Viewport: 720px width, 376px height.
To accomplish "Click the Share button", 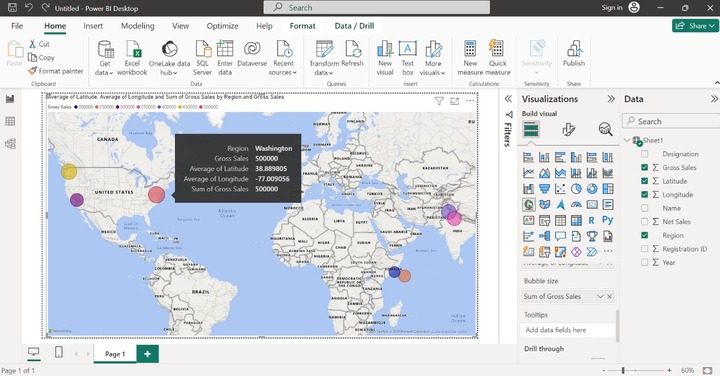I will pos(695,26).
